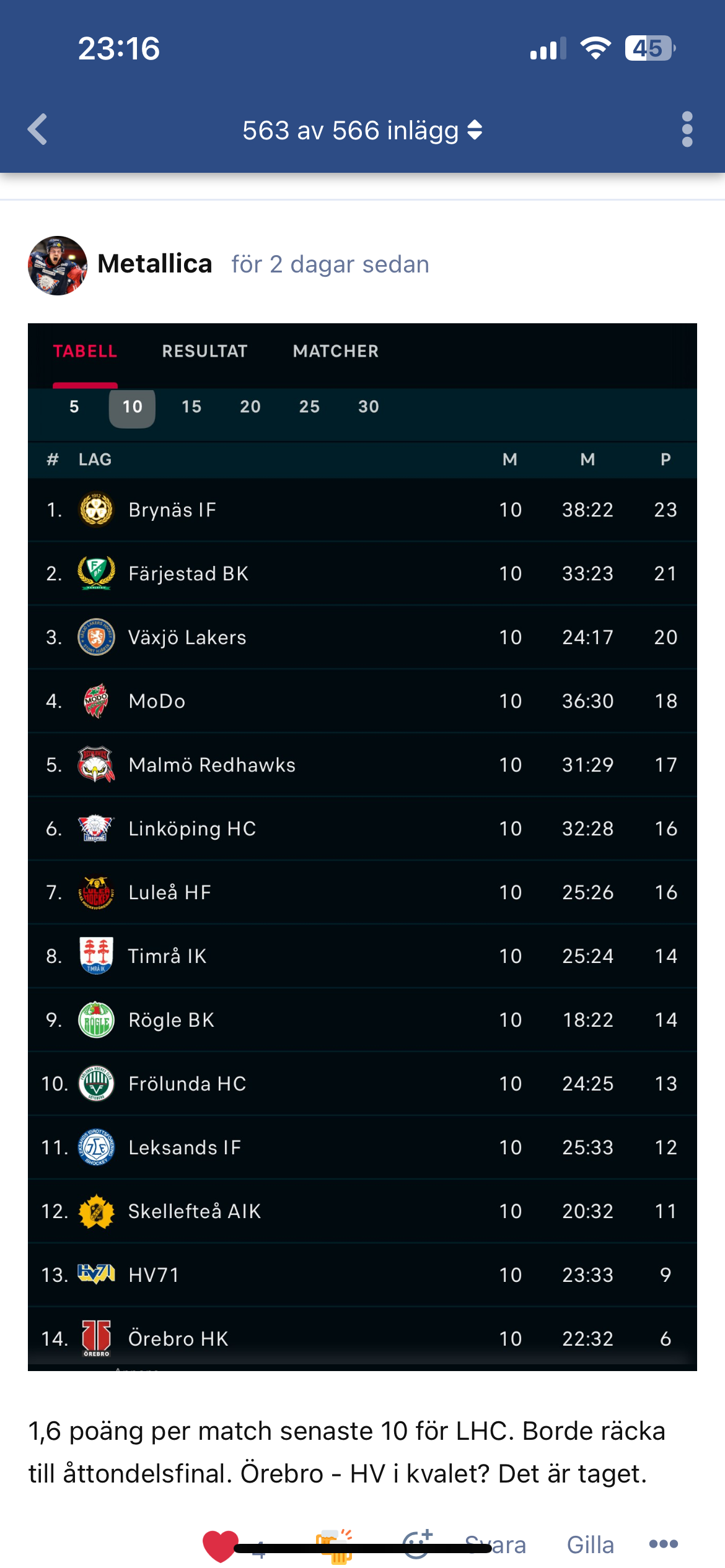Click the Linköping HC team logo
725x1568 pixels.
tap(96, 829)
